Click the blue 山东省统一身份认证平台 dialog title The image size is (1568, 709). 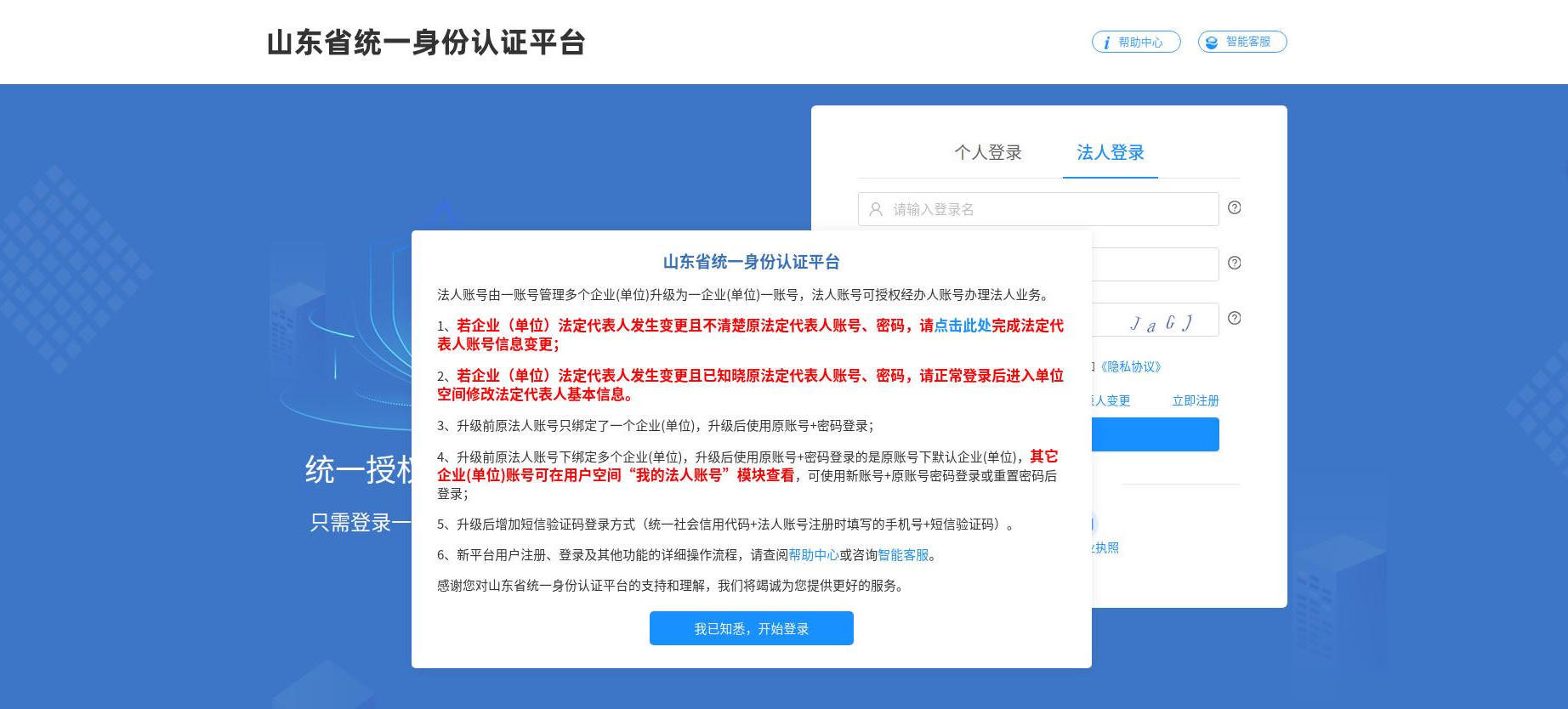click(x=752, y=262)
